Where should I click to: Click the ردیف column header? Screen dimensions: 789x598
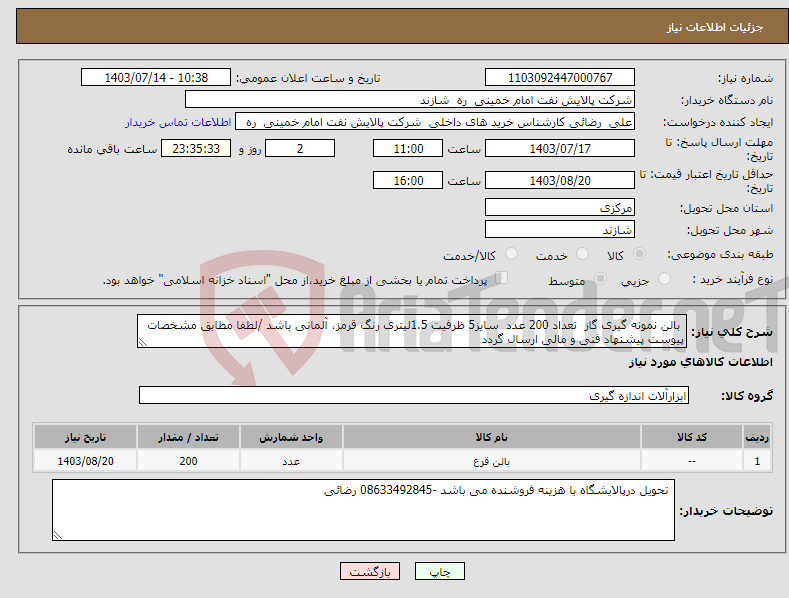[x=757, y=437]
